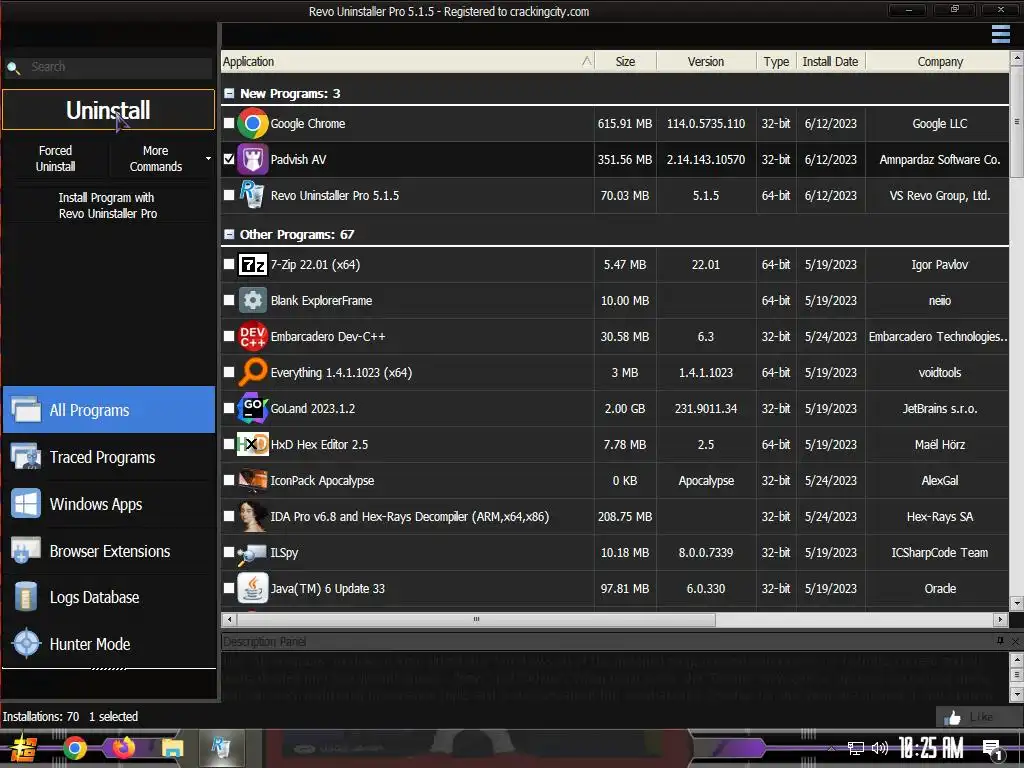Switch to Traced Programs
Screen dimensions: 1024x768
click(109, 456)
